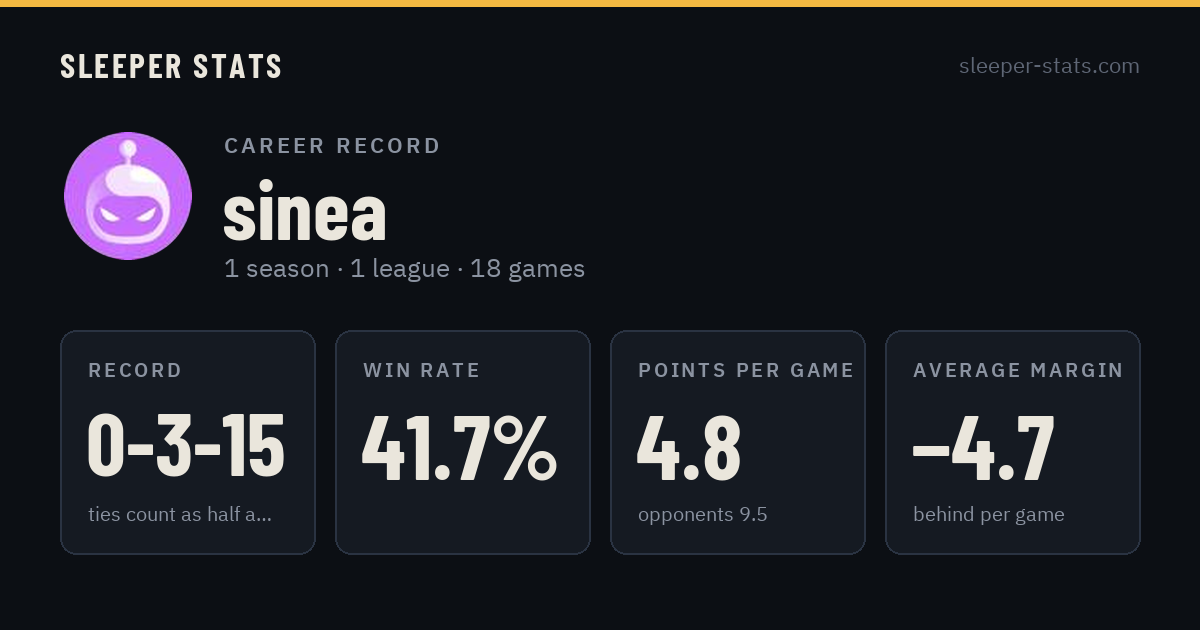1200x630 pixels.
Task: Click truncated ties count as half text
Action: tap(180, 514)
